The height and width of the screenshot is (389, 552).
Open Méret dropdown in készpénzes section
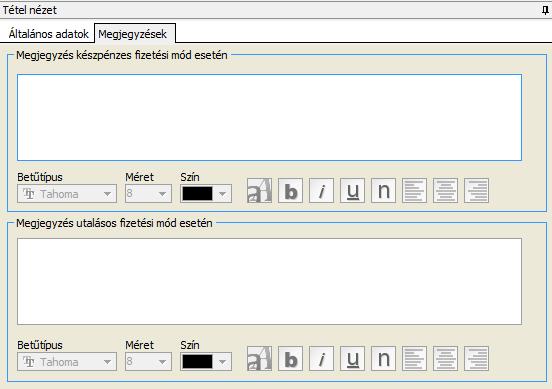pos(148,194)
